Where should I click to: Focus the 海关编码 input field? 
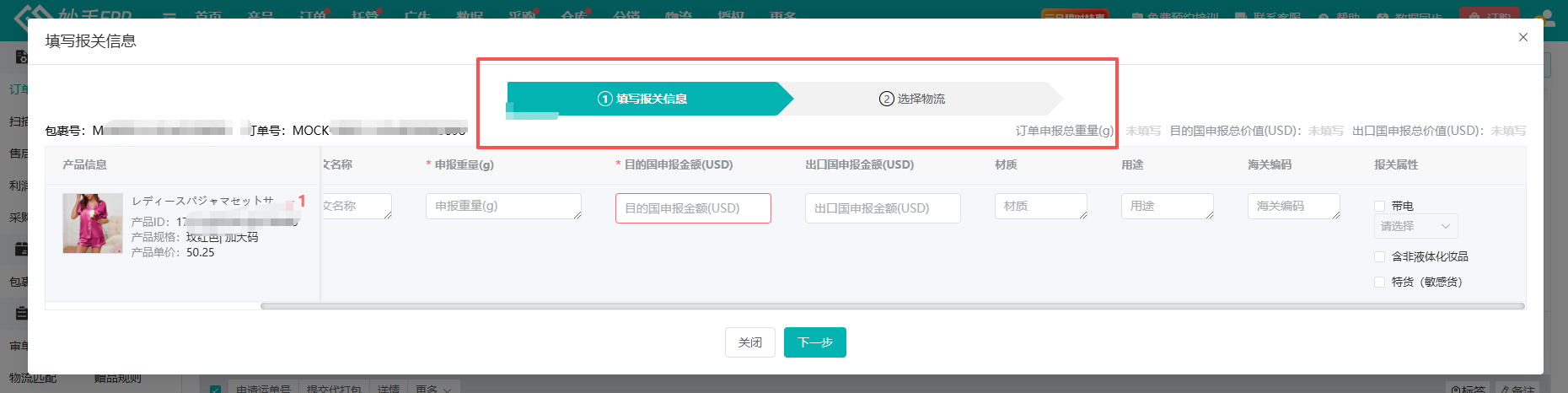pyautogui.click(x=1294, y=206)
